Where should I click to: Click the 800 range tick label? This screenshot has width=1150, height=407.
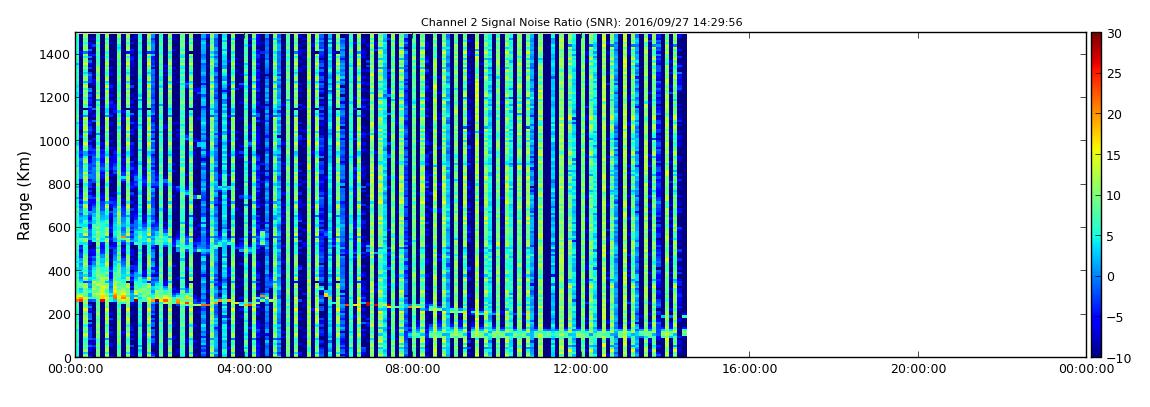click(x=60, y=184)
